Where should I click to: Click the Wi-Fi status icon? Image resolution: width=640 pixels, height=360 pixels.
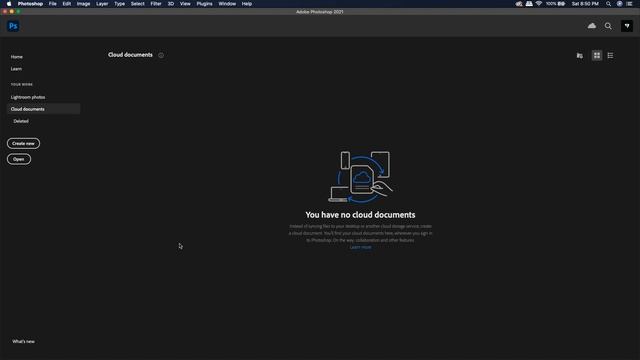[539, 4]
